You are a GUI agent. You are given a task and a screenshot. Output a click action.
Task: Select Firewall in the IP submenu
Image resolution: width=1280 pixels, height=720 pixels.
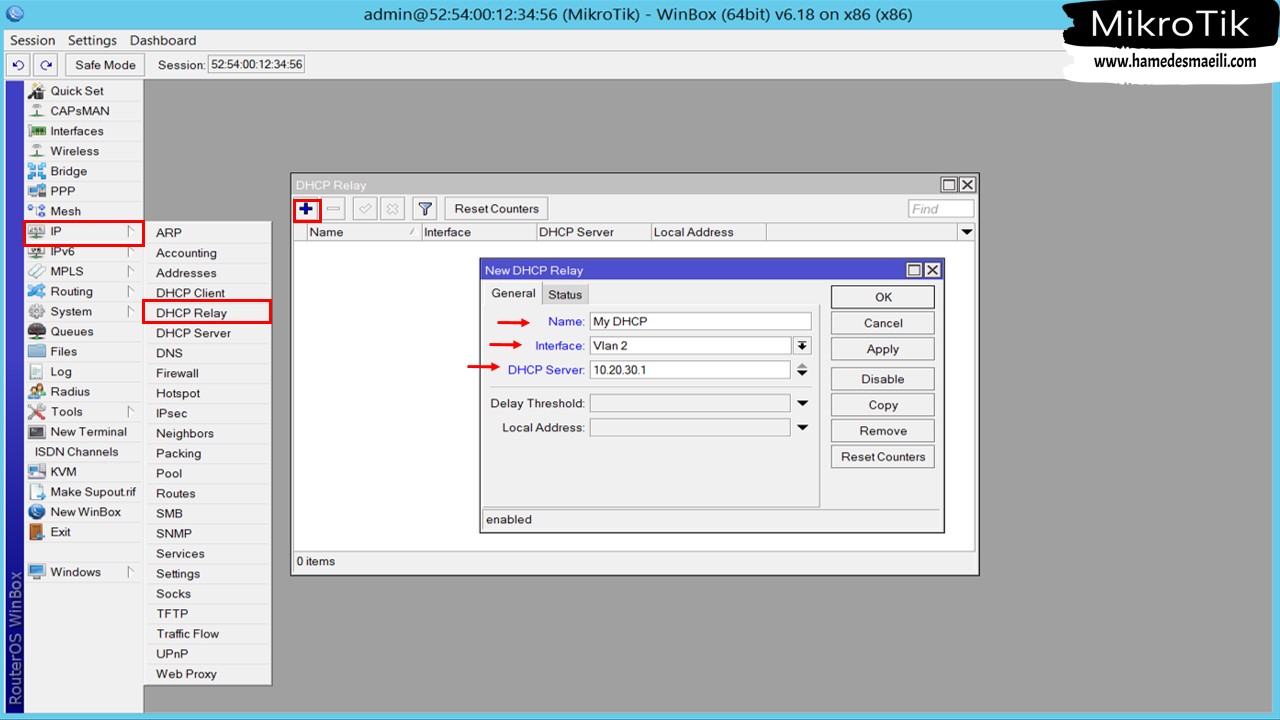click(208, 372)
